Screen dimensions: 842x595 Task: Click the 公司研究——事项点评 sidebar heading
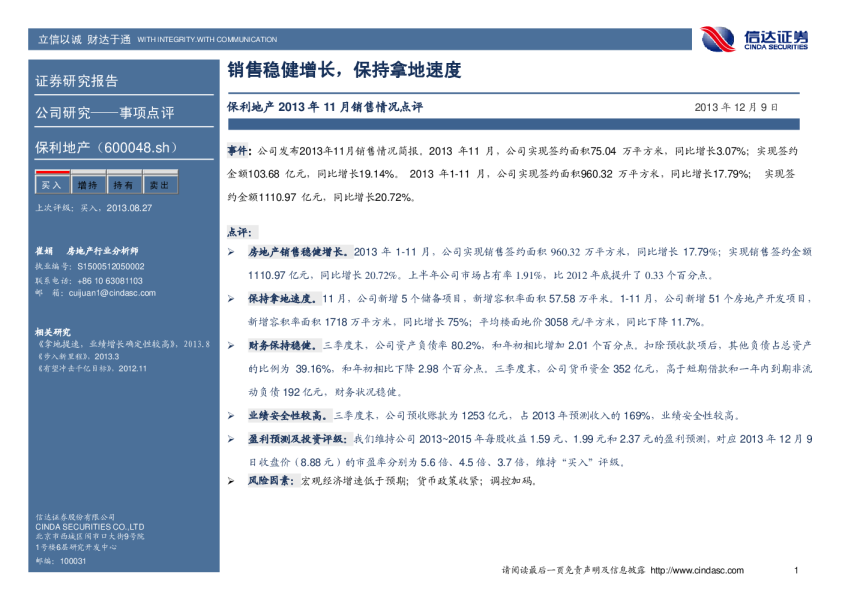point(104,113)
